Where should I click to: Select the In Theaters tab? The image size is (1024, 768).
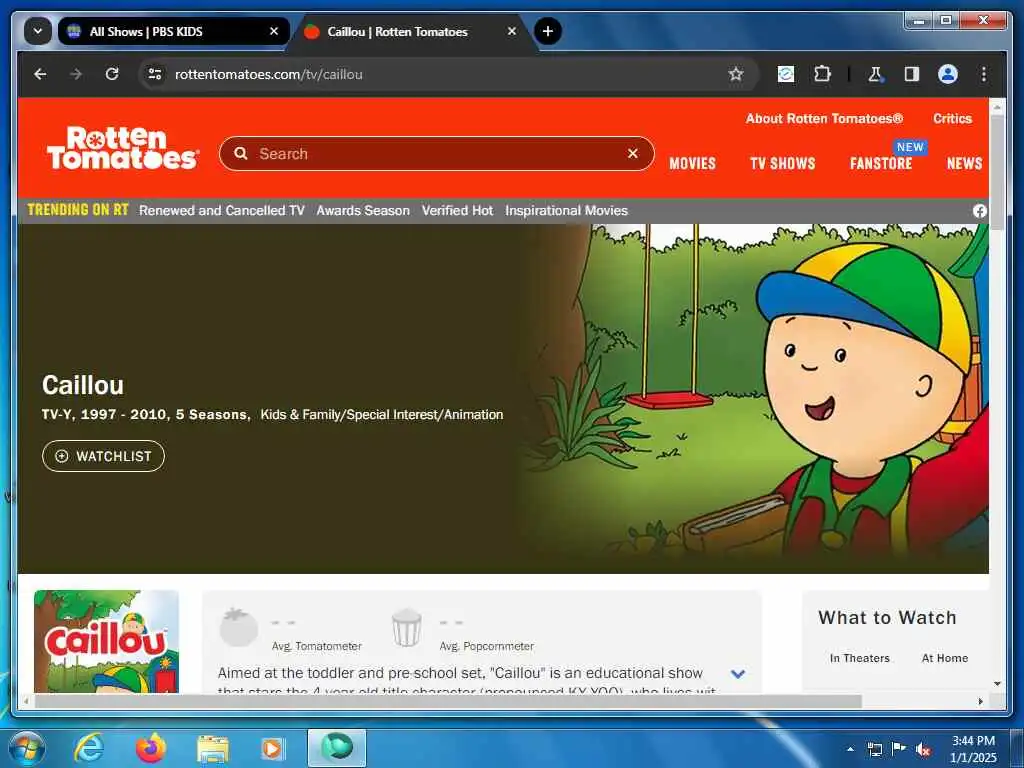point(859,658)
